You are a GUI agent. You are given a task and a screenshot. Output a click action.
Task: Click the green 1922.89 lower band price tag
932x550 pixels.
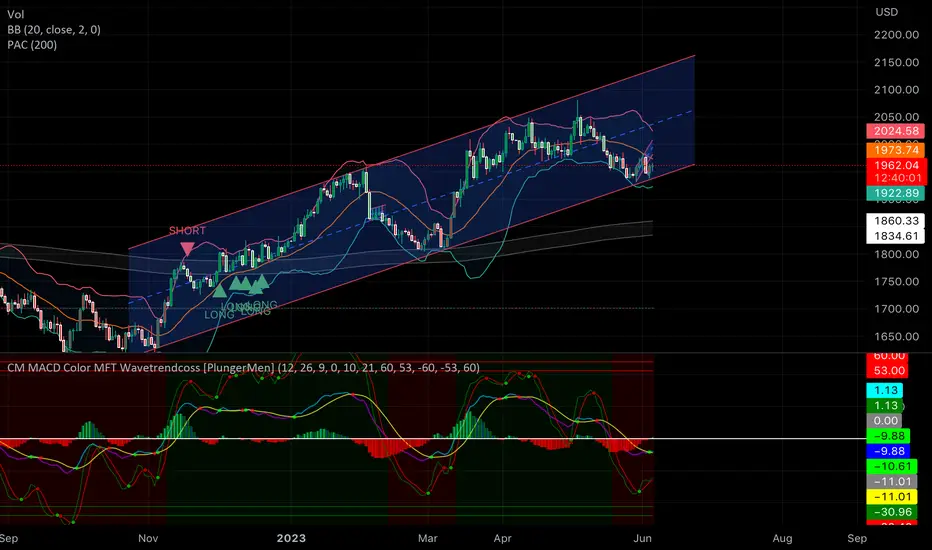click(x=896, y=193)
